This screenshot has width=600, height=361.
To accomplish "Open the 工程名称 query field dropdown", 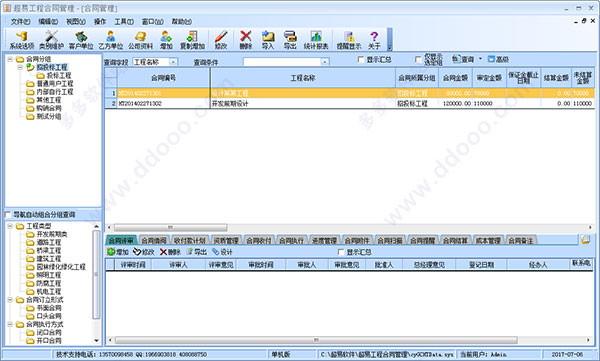I will (x=173, y=62).
